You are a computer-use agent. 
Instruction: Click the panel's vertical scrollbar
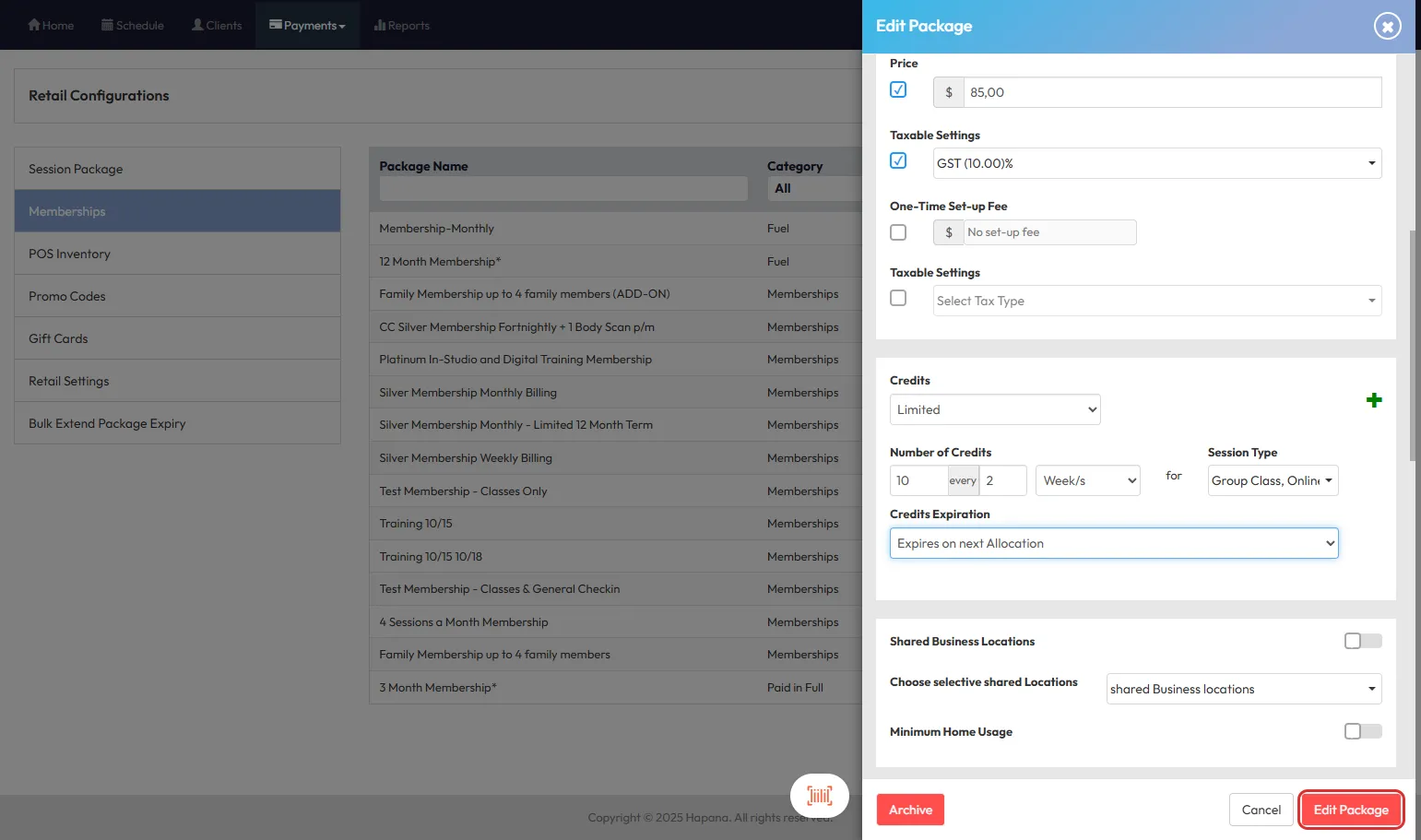[1413, 346]
